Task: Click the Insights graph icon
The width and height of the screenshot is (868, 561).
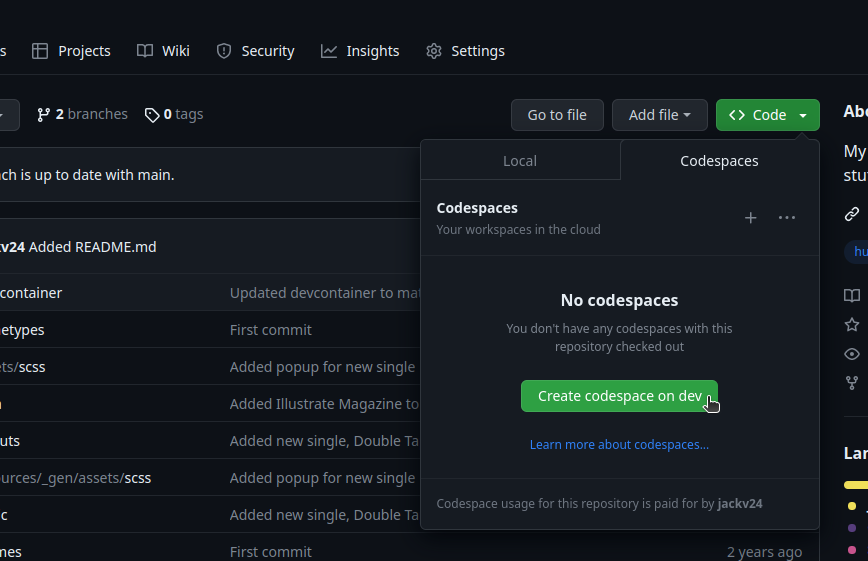Action: tap(329, 51)
